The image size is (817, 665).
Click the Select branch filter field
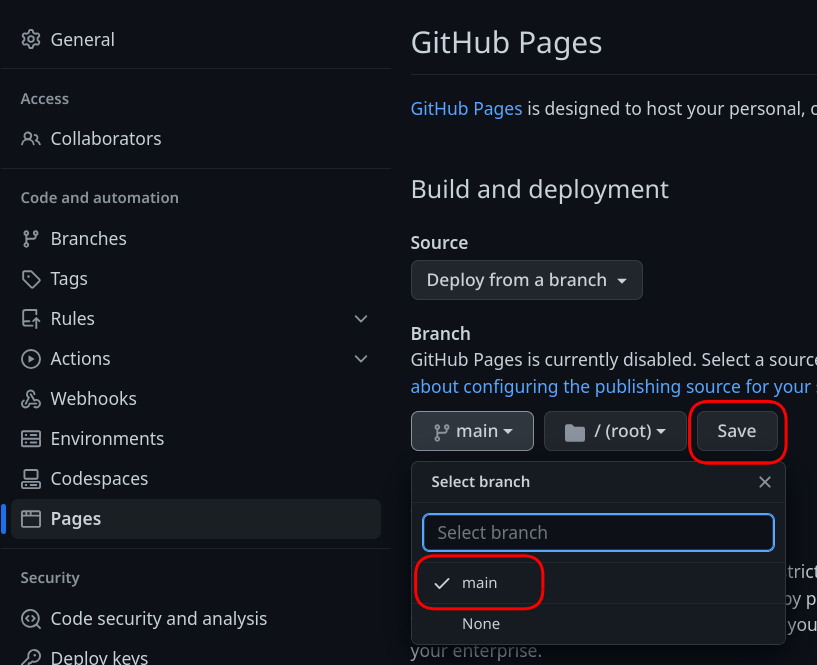point(598,533)
